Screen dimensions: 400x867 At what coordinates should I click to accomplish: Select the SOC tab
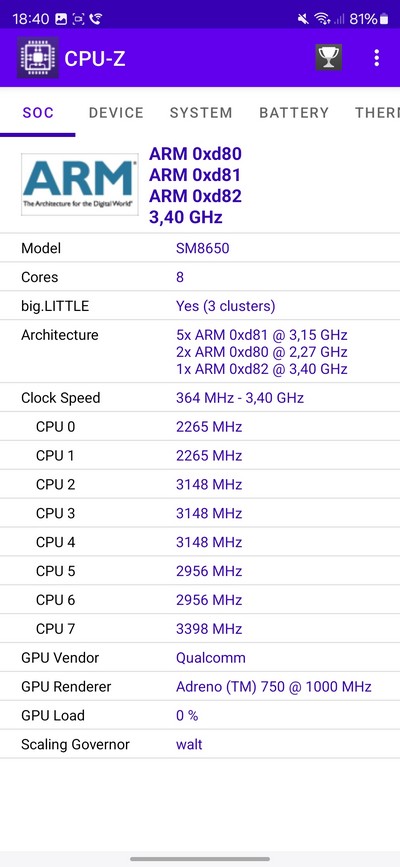coord(38,113)
